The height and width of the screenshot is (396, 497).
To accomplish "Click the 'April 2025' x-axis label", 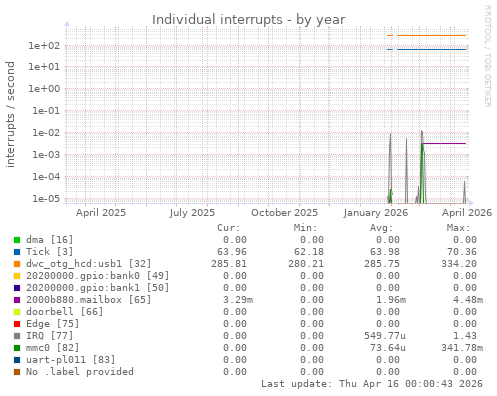I will click(101, 213).
